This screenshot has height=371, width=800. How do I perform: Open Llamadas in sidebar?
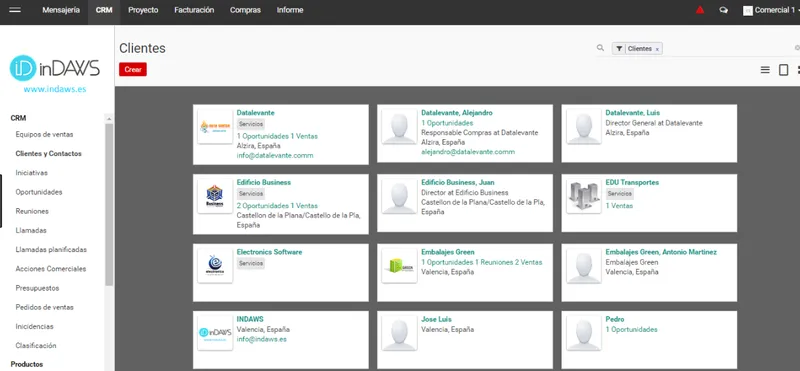pos(31,231)
